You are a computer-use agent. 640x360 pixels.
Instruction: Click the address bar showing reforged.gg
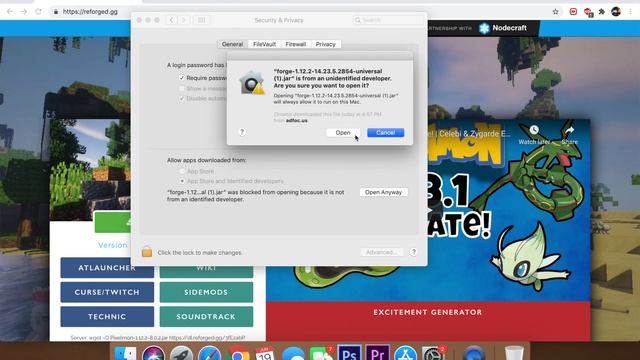[x=306, y=11]
